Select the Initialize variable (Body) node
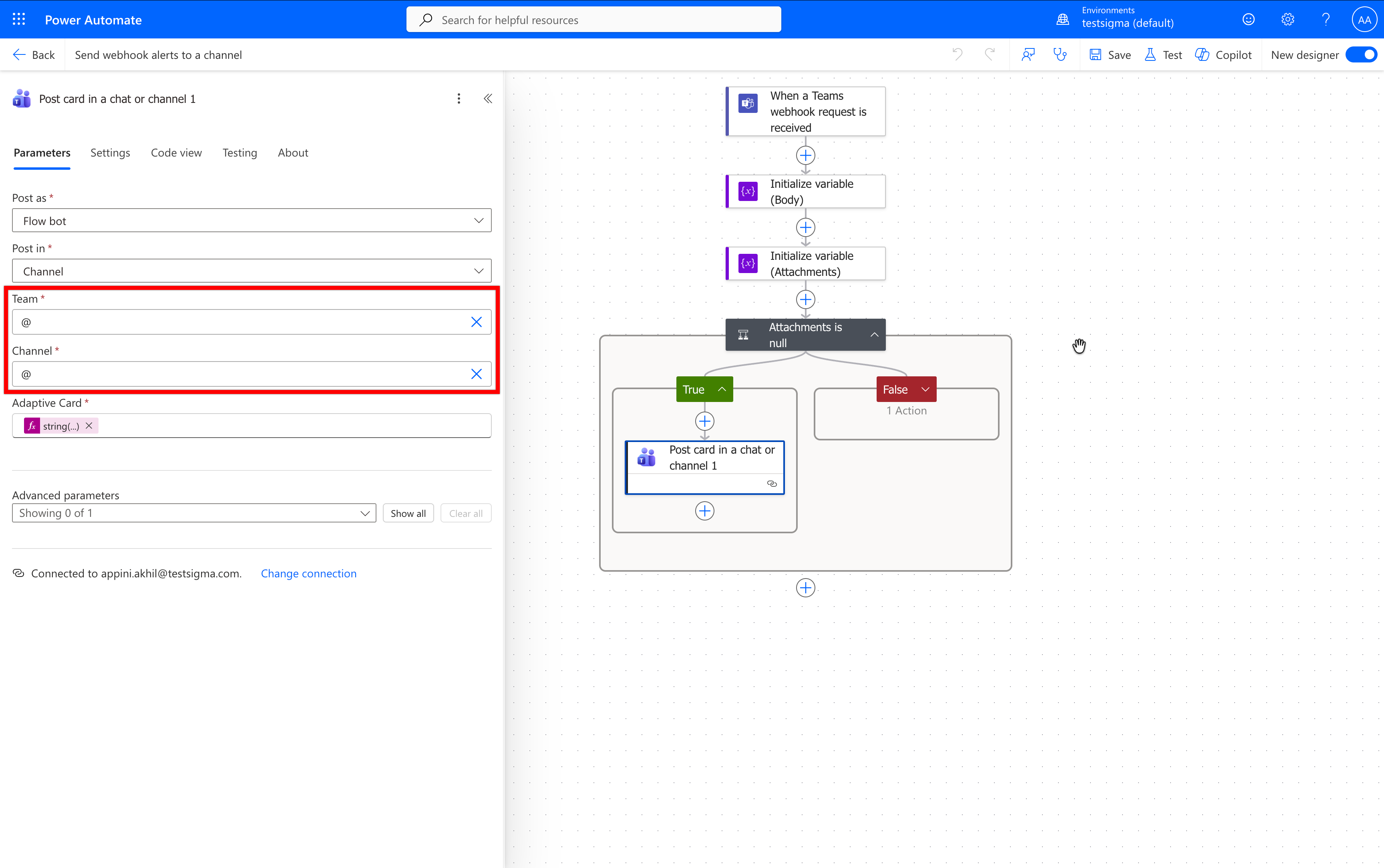Viewport: 1384px width, 868px height. click(806, 192)
